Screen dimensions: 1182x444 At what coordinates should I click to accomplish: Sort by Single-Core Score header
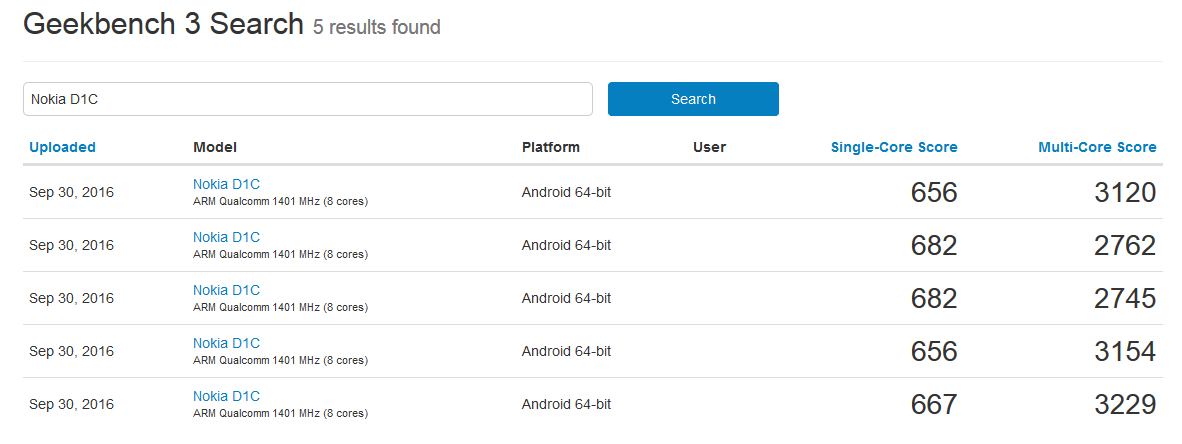pos(894,147)
